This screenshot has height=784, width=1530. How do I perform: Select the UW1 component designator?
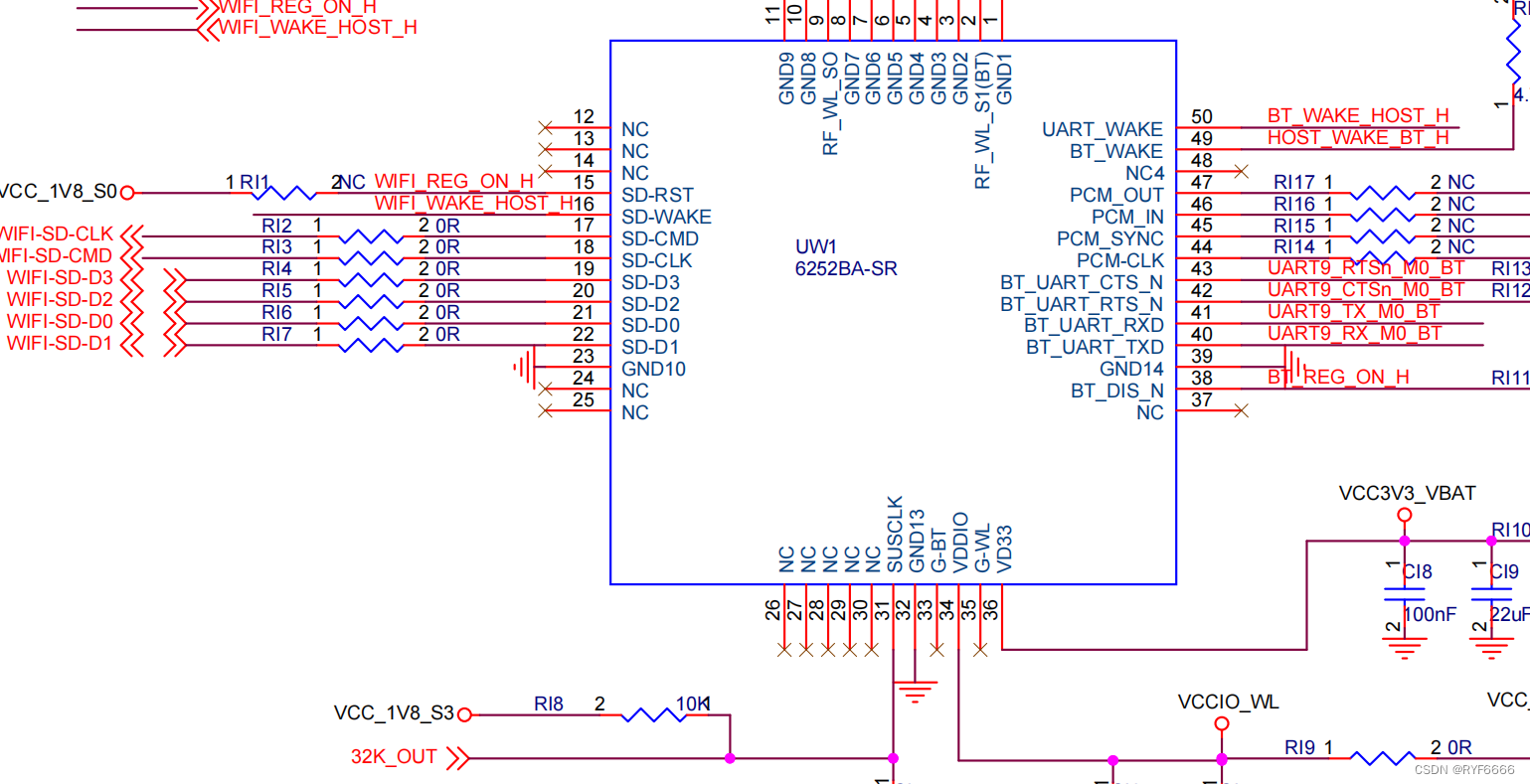click(x=816, y=247)
